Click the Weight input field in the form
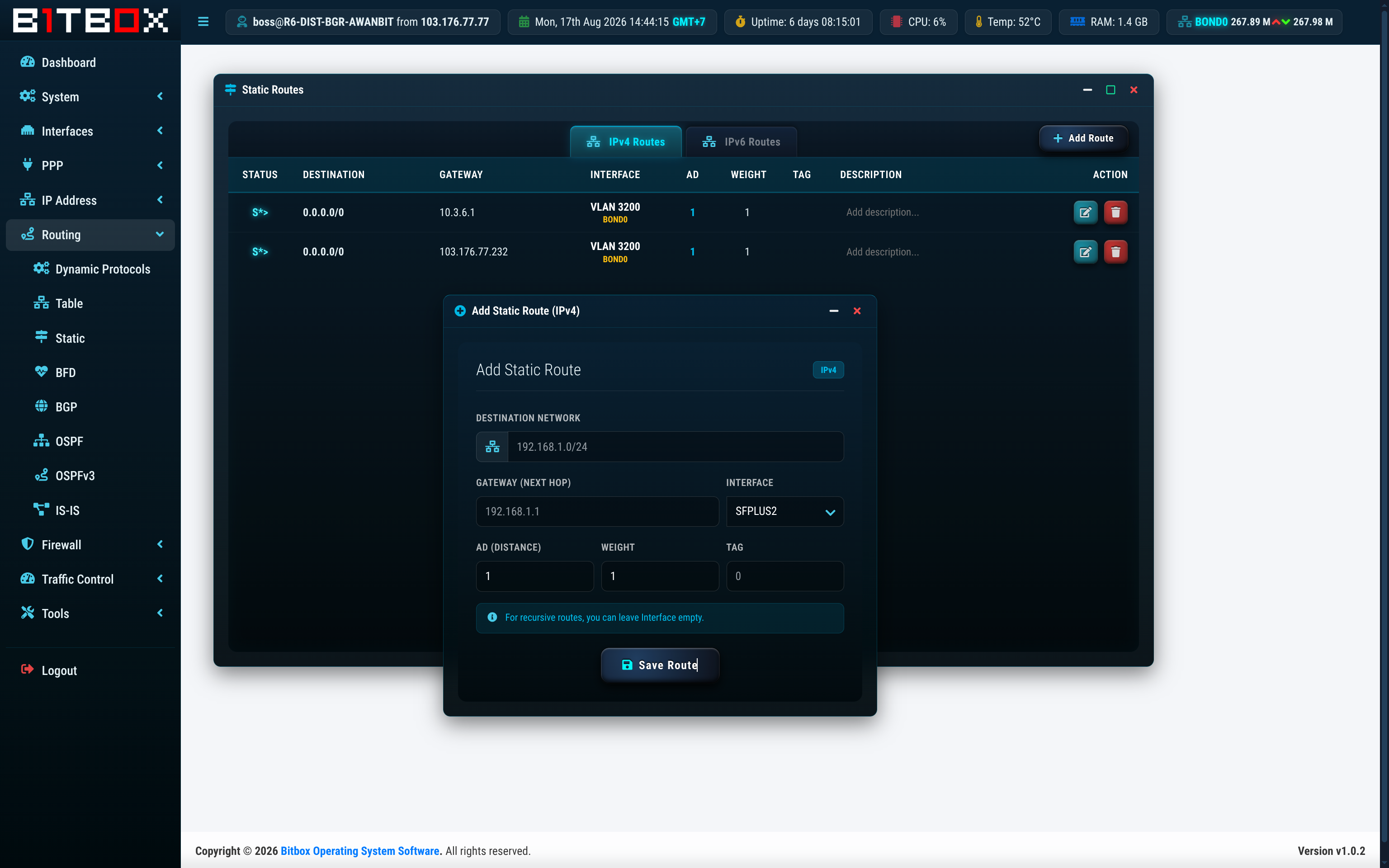 click(x=660, y=576)
